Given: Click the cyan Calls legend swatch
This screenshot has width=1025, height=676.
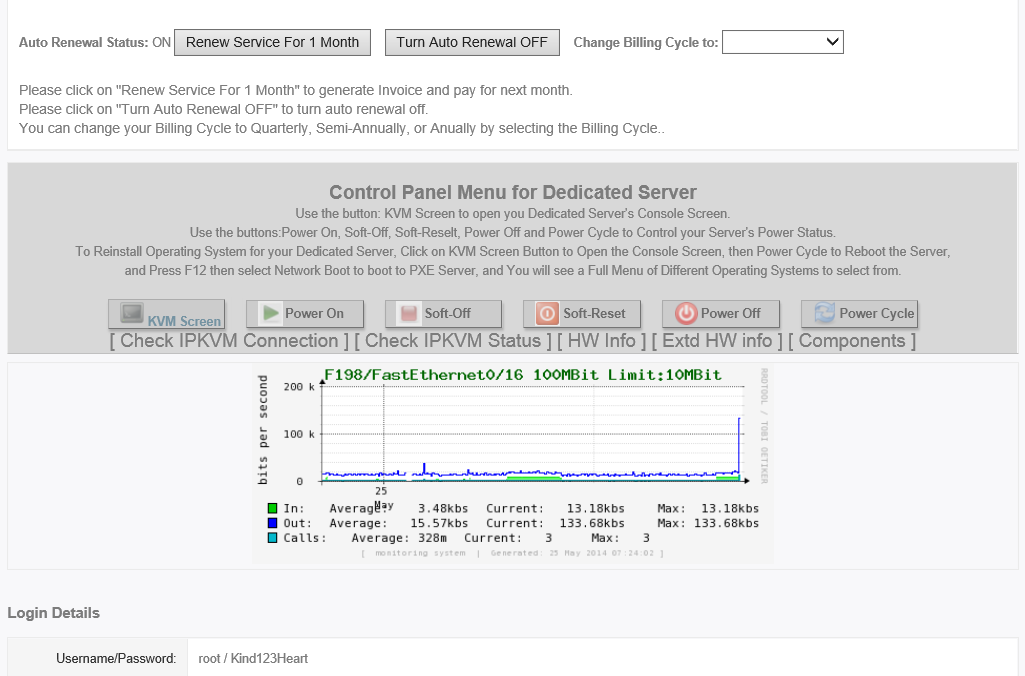Looking at the screenshot, I should coord(274,538).
